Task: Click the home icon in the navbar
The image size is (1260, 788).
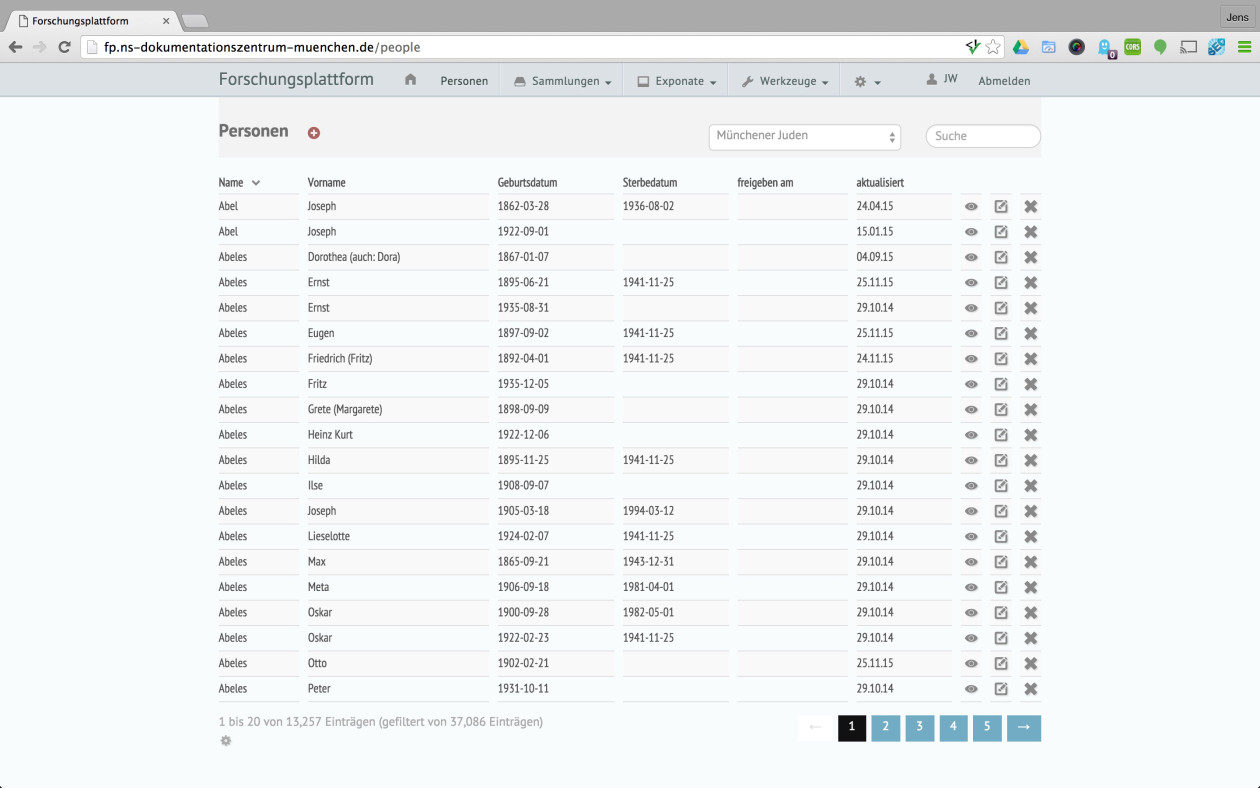Action: click(x=410, y=80)
